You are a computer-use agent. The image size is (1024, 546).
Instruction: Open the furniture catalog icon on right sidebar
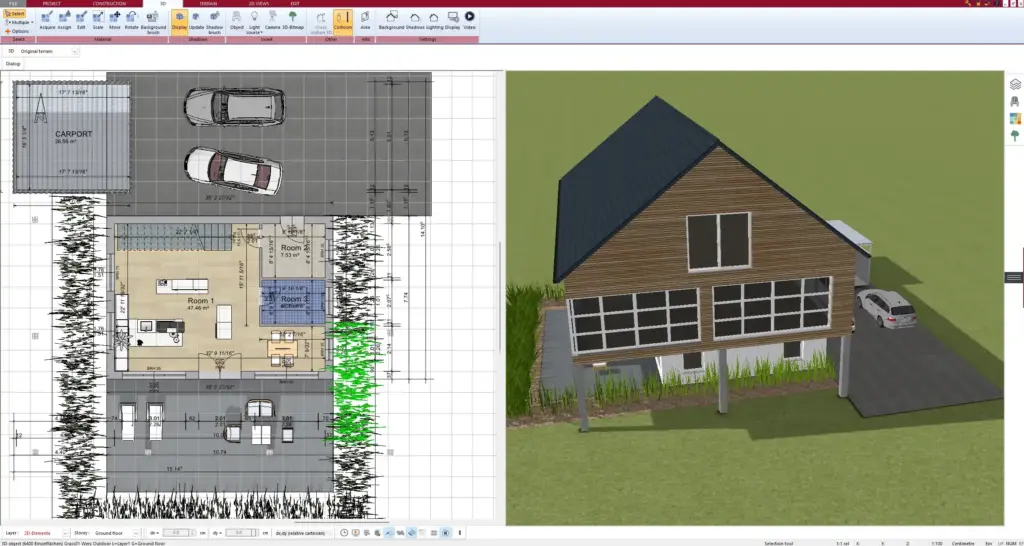[x=1015, y=101]
